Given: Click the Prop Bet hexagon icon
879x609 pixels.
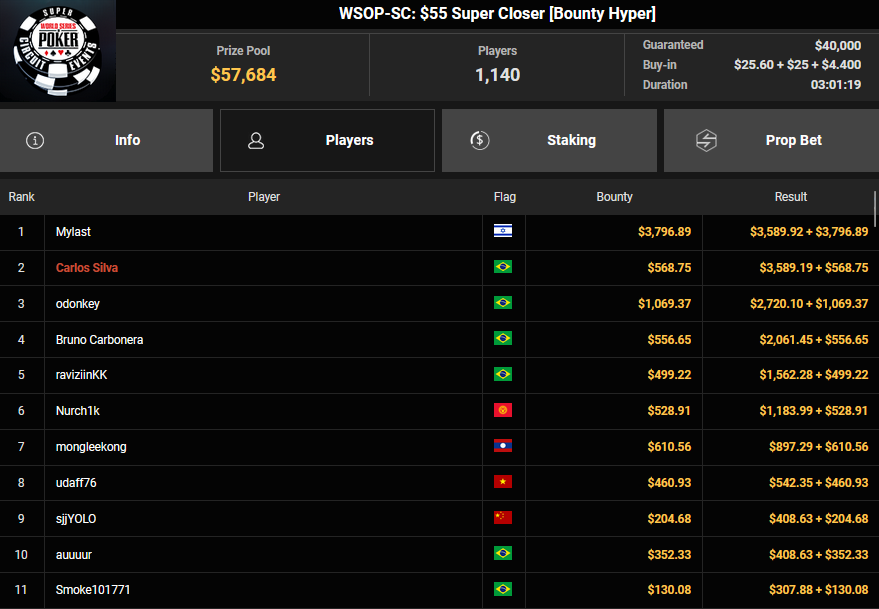Looking at the screenshot, I should pyautogui.click(x=706, y=140).
